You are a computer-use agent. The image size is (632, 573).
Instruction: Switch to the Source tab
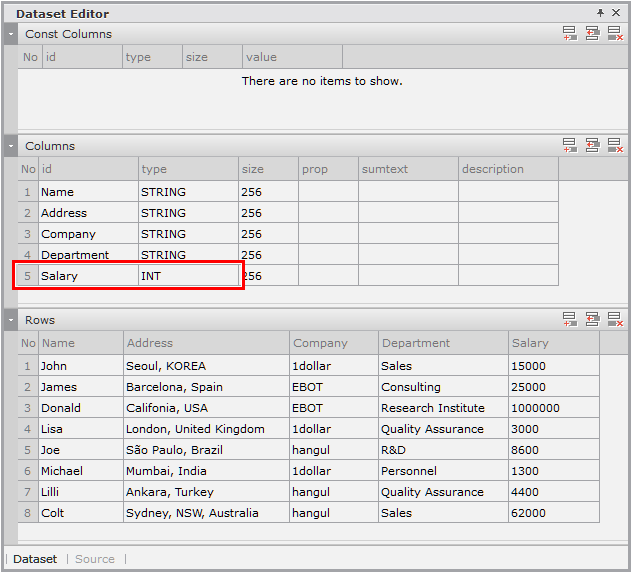(95, 559)
